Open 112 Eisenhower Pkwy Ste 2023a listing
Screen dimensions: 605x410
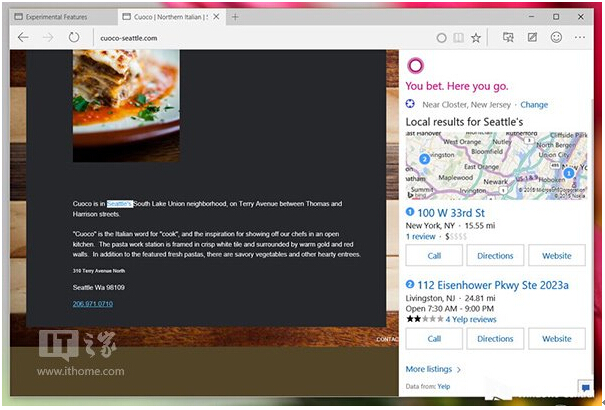pyautogui.click(x=493, y=285)
